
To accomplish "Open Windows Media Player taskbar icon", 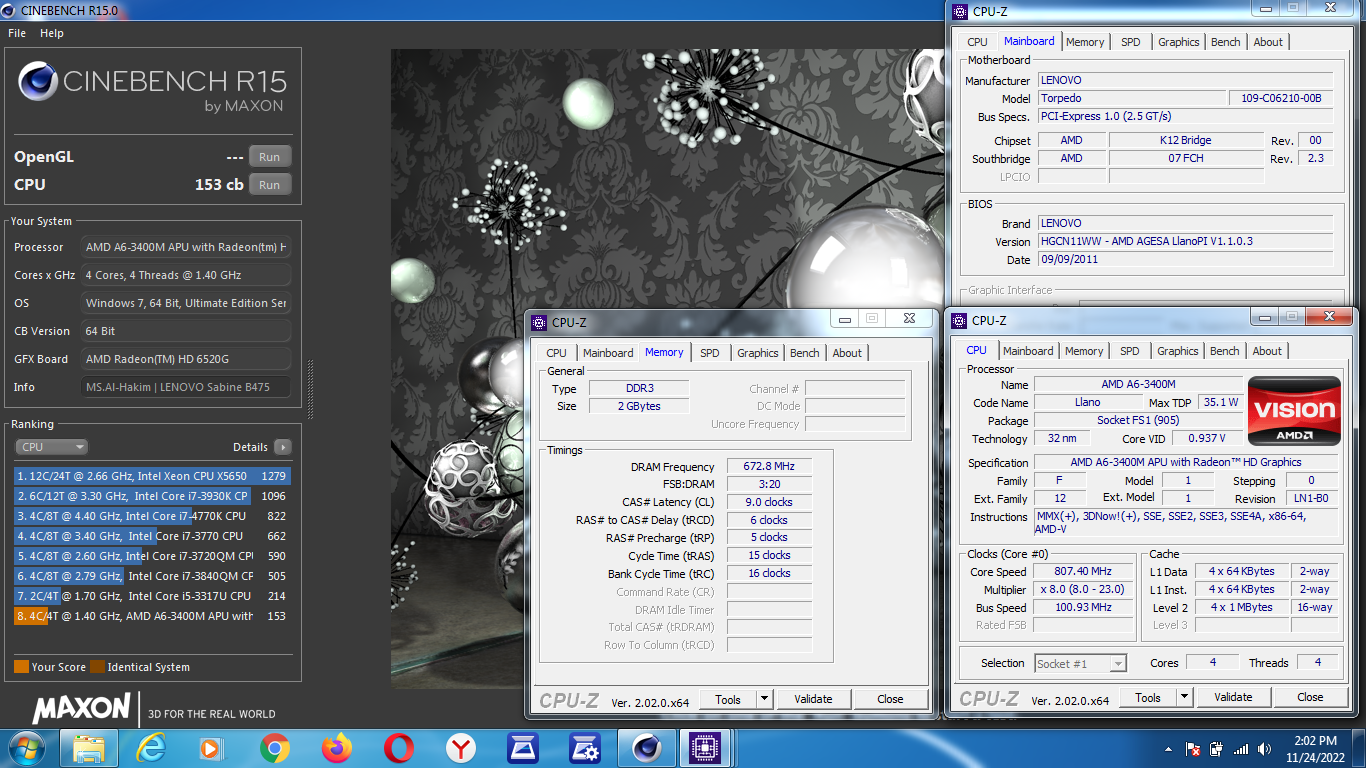I will [211, 748].
